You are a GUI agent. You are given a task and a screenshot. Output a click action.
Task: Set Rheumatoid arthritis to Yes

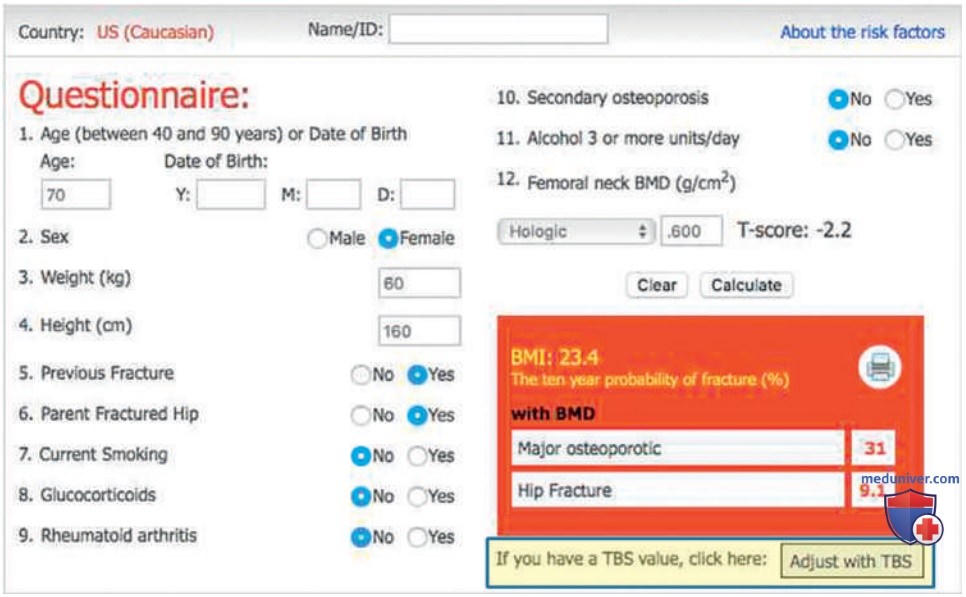click(417, 537)
